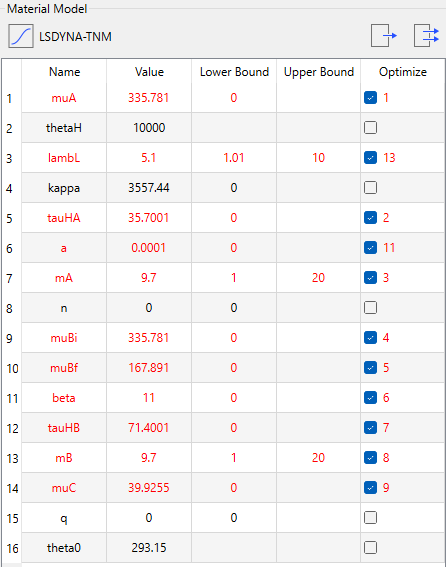The height and width of the screenshot is (567, 446).
Task: Select row 12 header for tauHB
Action: point(12,428)
